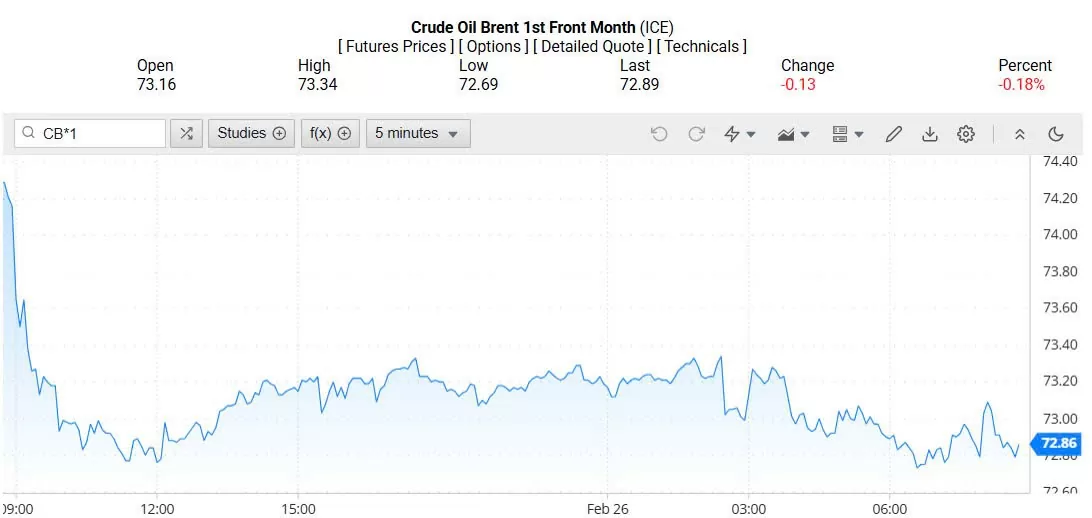Undo the last chart action
Viewport: 1092px width, 518px height.
coord(659,134)
